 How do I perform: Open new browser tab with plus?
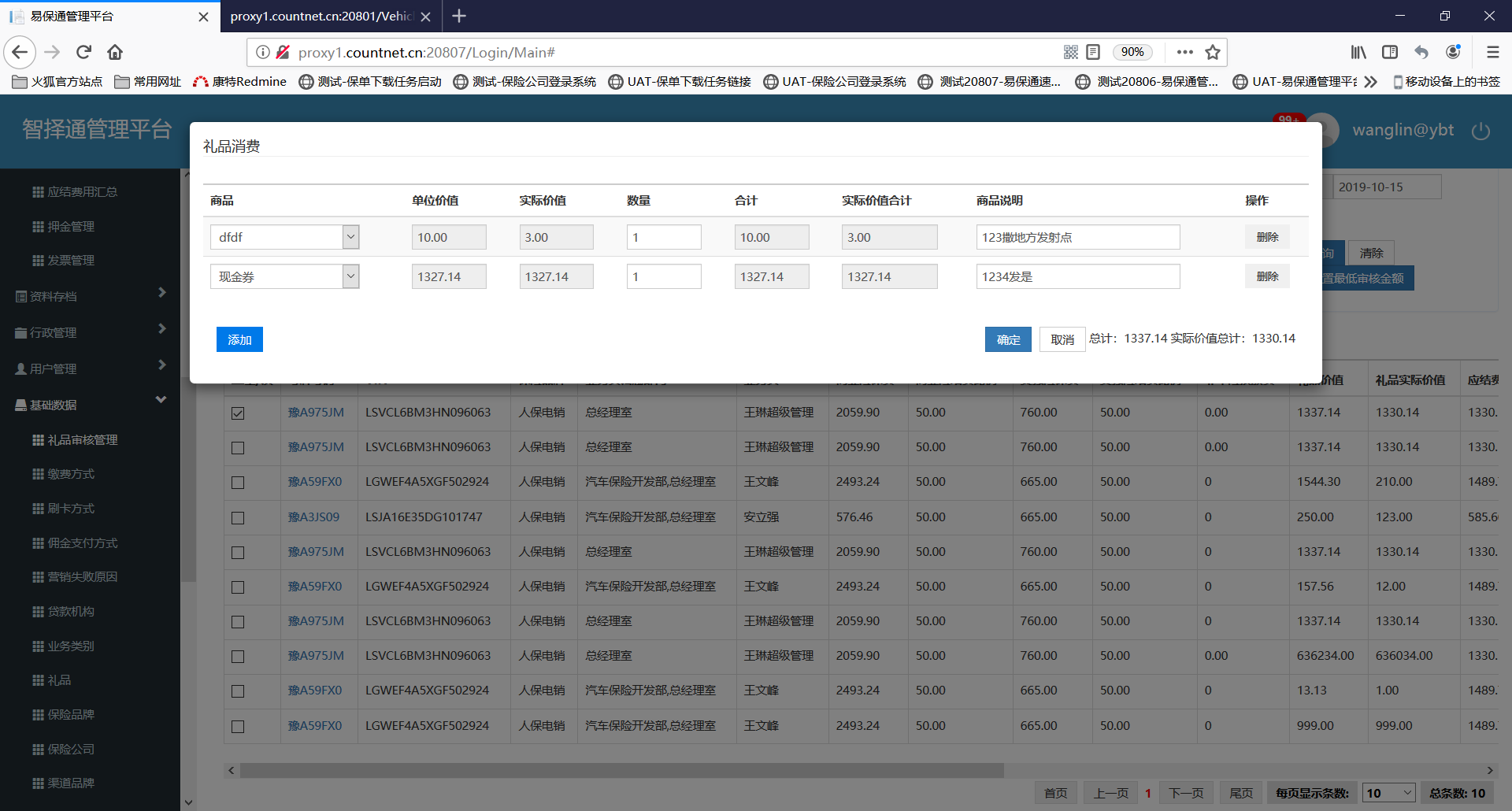point(459,16)
